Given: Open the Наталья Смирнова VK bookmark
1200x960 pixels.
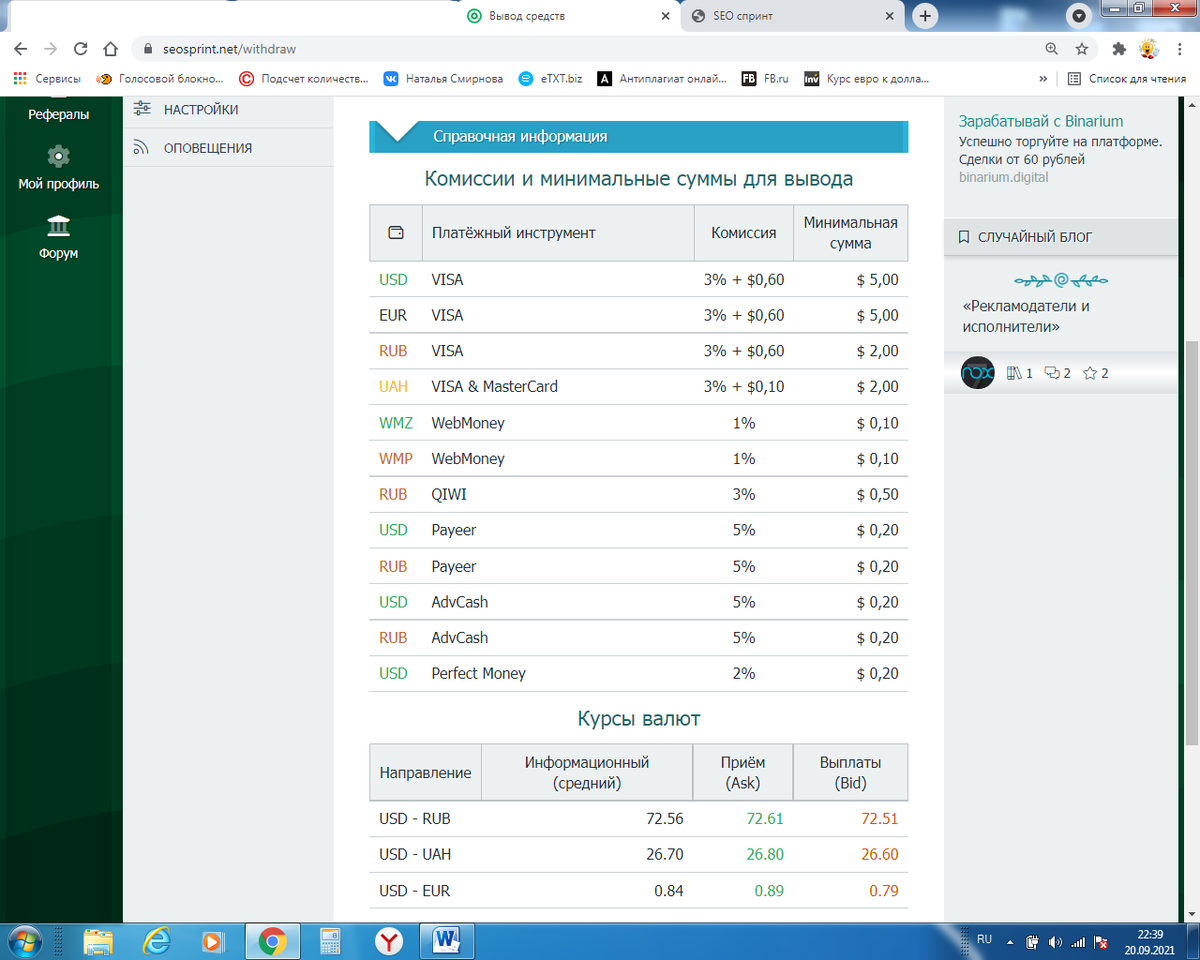Looking at the screenshot, I should point(443,78).
